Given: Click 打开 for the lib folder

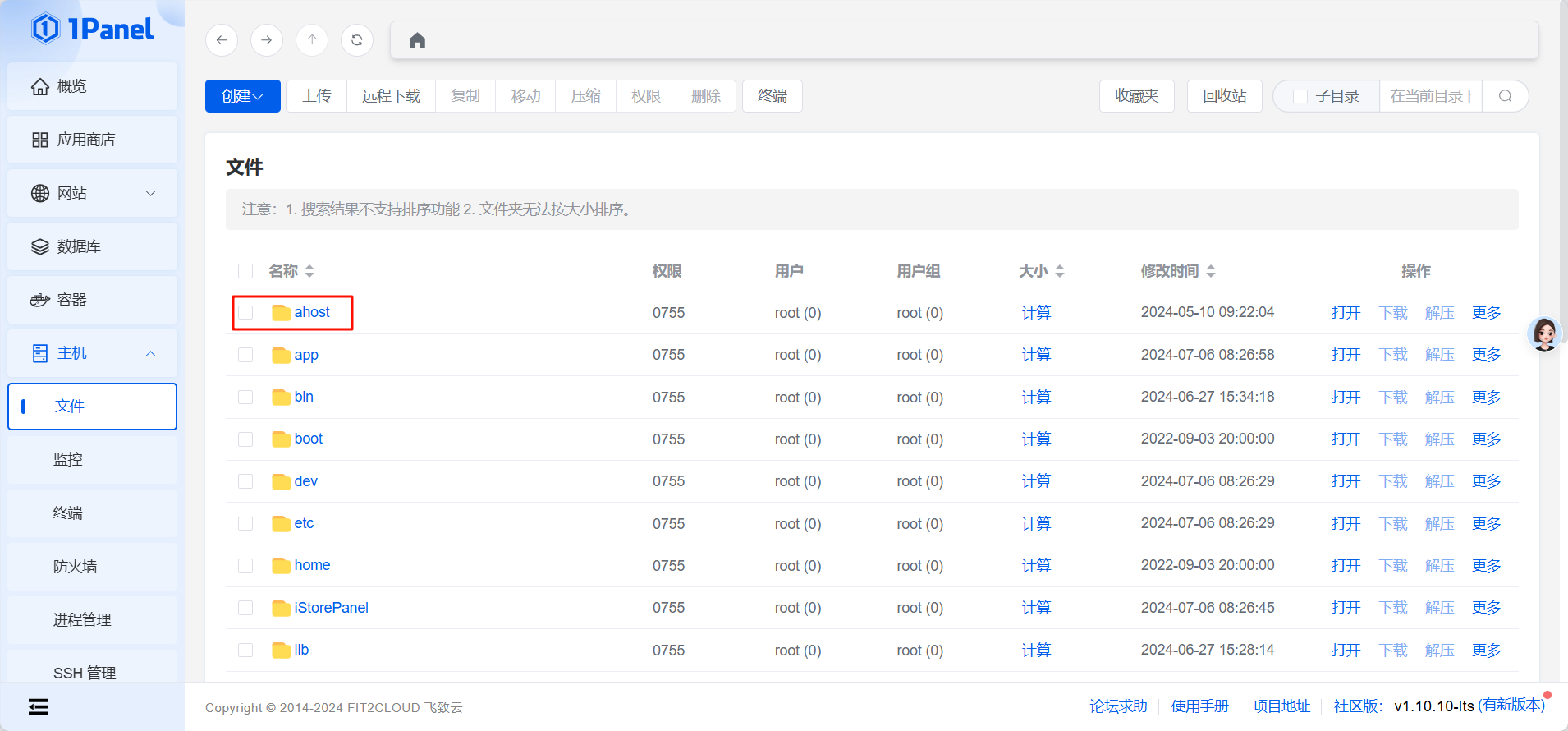Looking at the screenshot, I should 1346,651.
